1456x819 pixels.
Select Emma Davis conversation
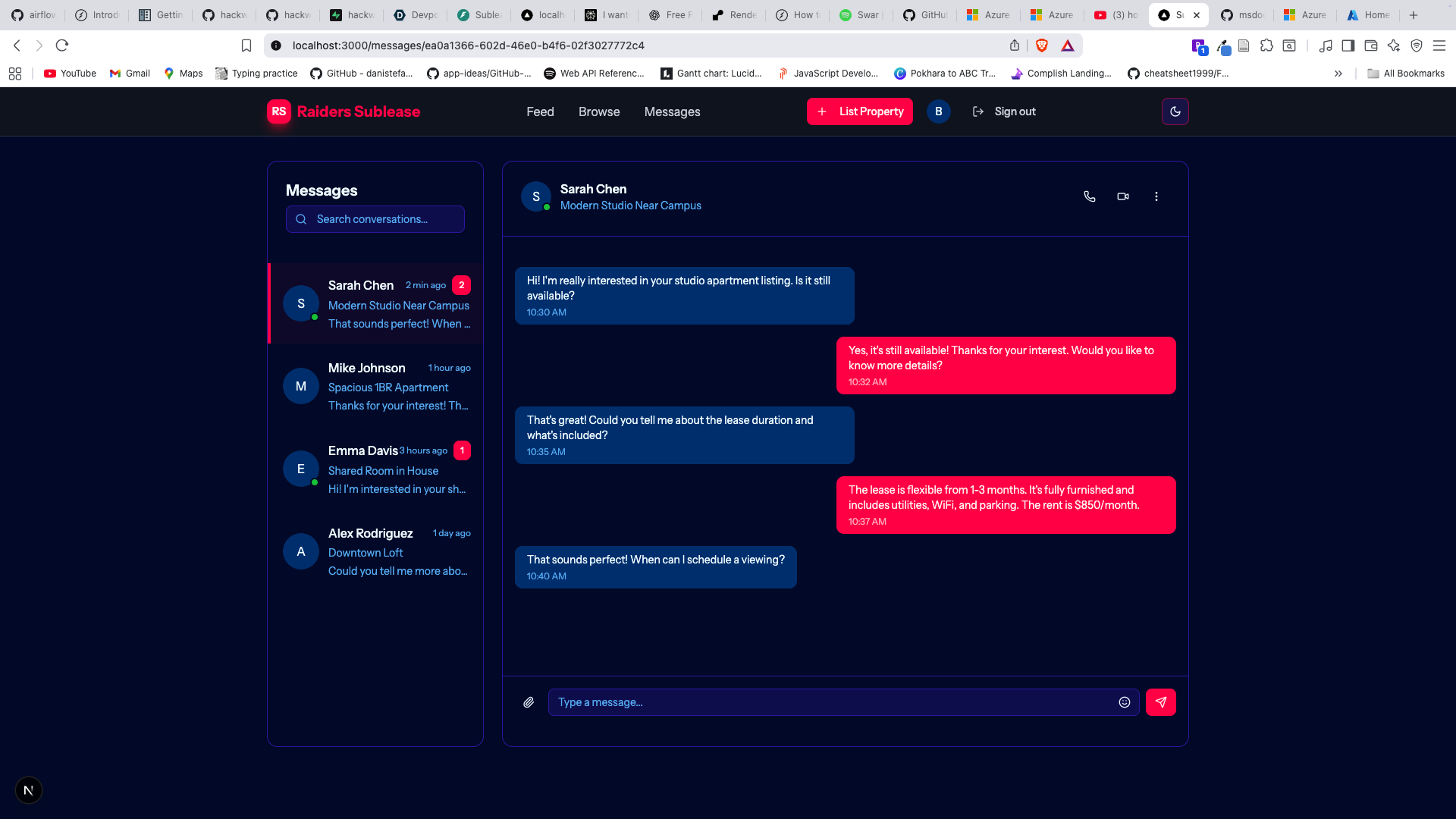(376, 469)
